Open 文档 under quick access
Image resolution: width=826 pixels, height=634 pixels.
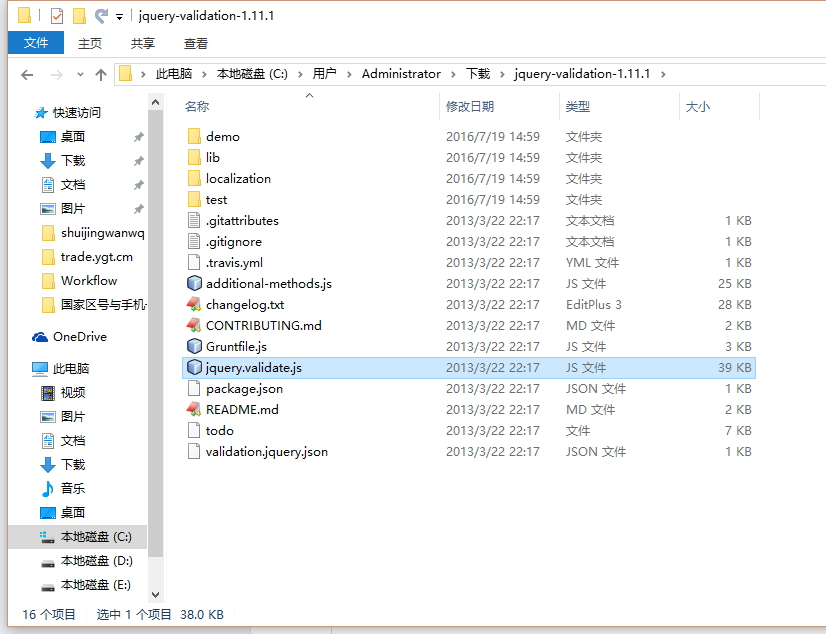(x=72, y=185)
